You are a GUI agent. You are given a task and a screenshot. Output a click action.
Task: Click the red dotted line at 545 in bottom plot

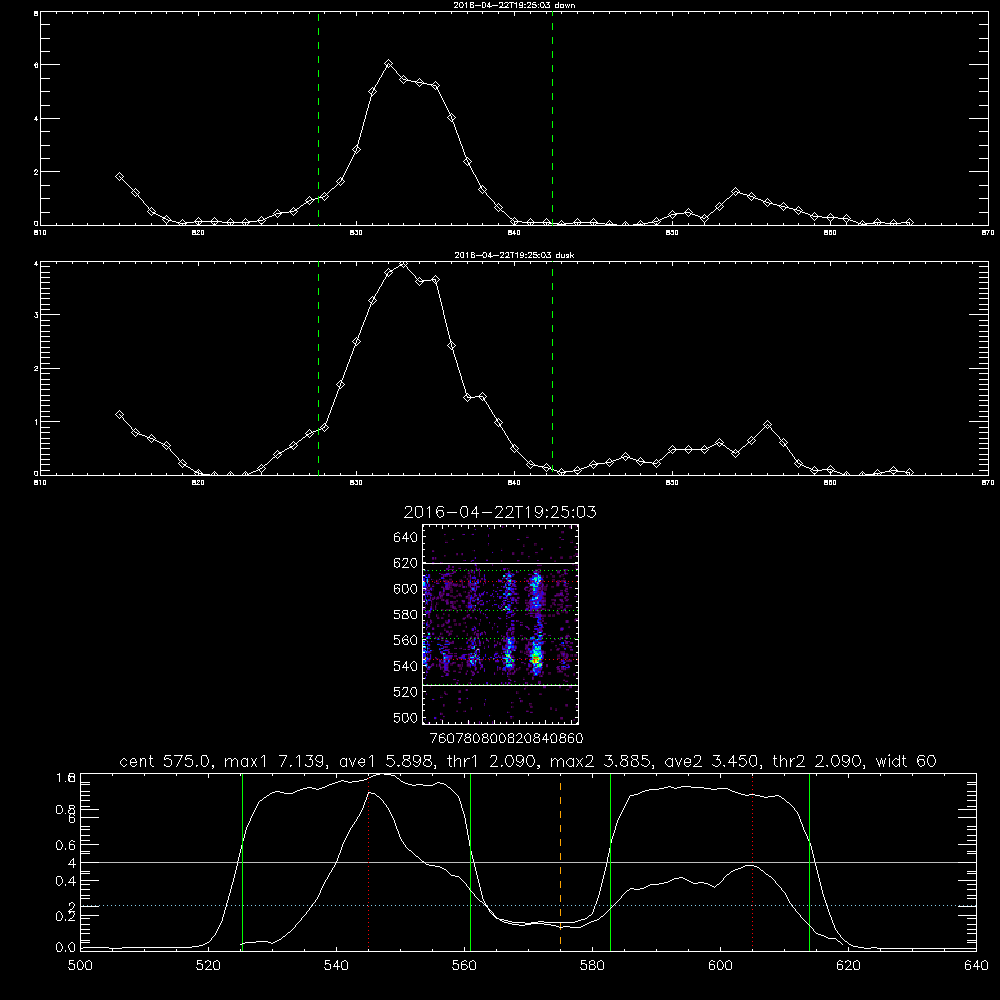(369, 862)
